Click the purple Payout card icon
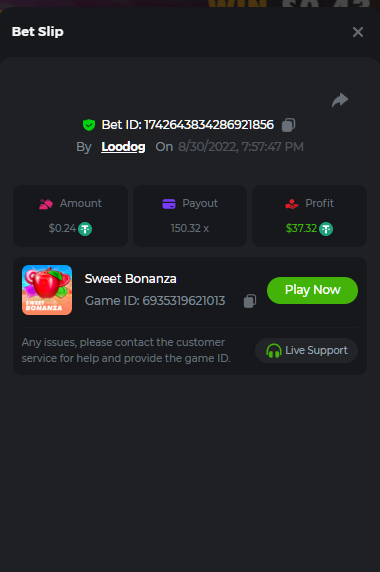The image size is (380, 572). point(169,204)
